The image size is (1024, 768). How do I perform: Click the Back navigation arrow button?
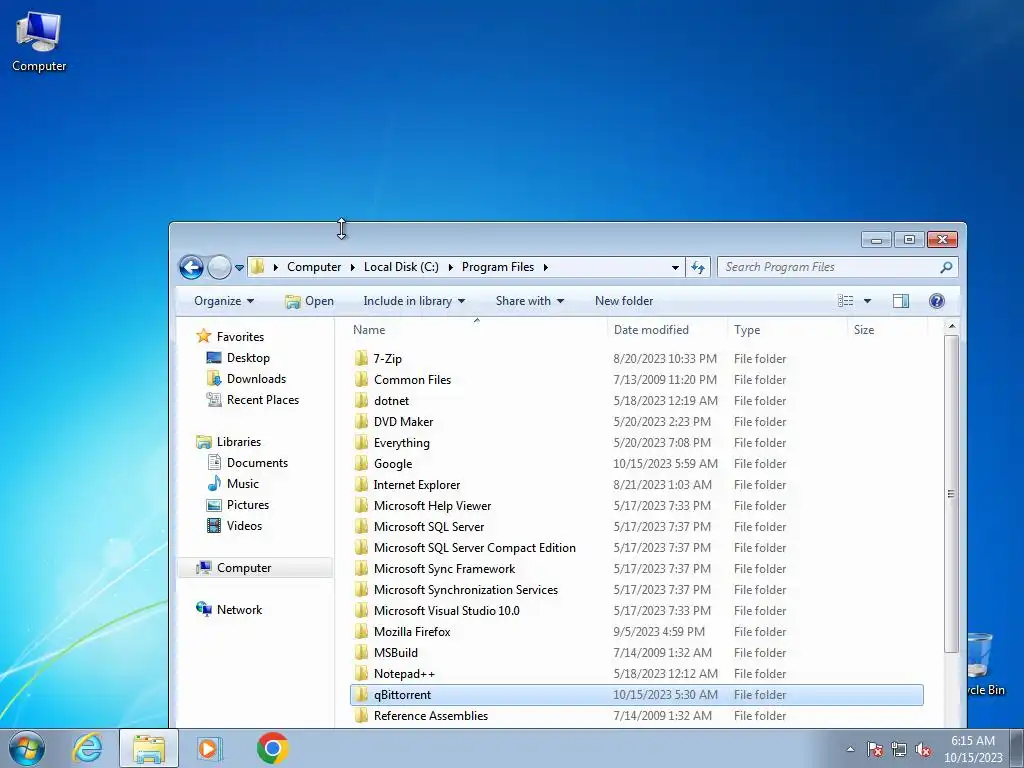point(191,267)
